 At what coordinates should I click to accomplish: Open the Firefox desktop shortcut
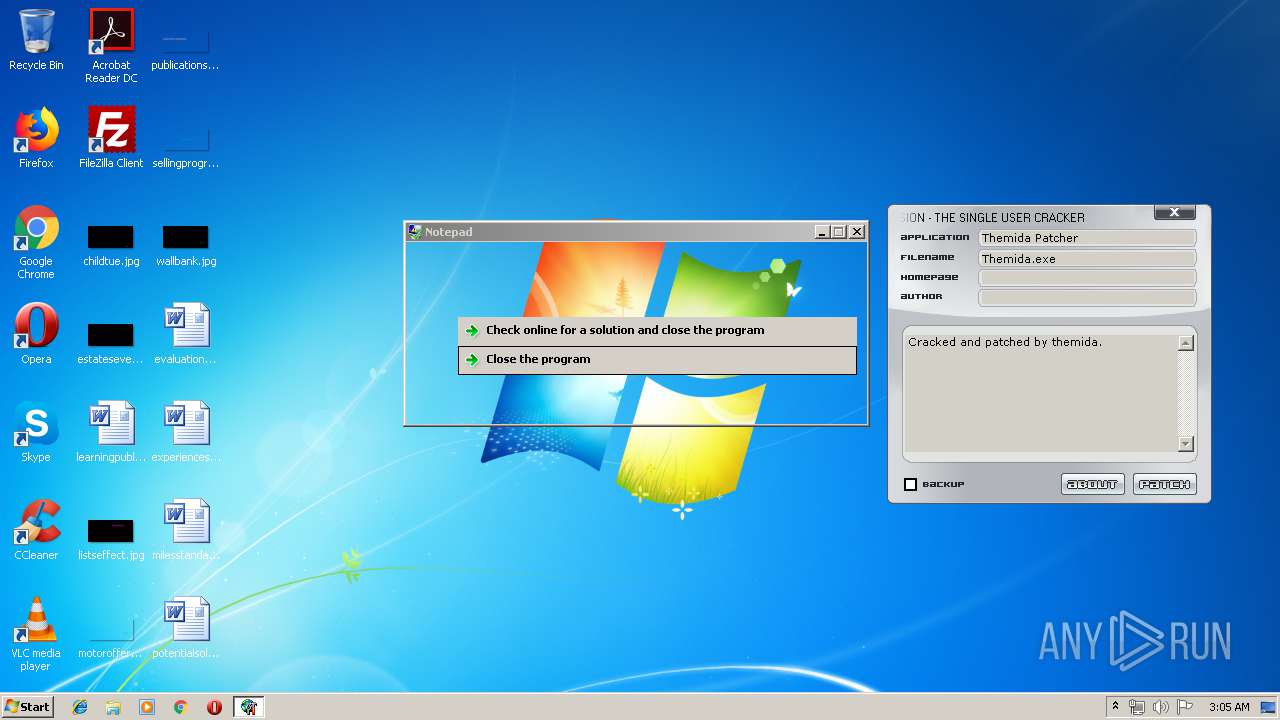coord(36,138)
